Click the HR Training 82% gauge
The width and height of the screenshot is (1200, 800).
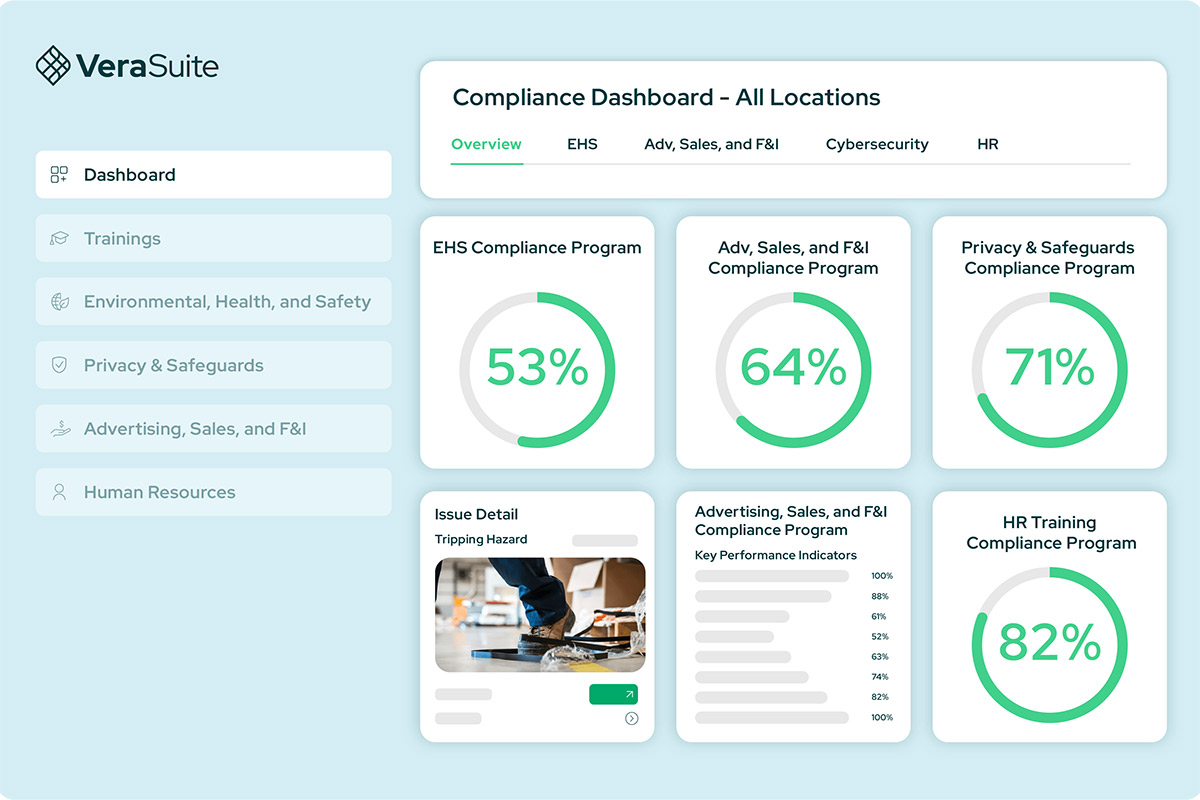pyautogui.click(x=1049, y=645)
